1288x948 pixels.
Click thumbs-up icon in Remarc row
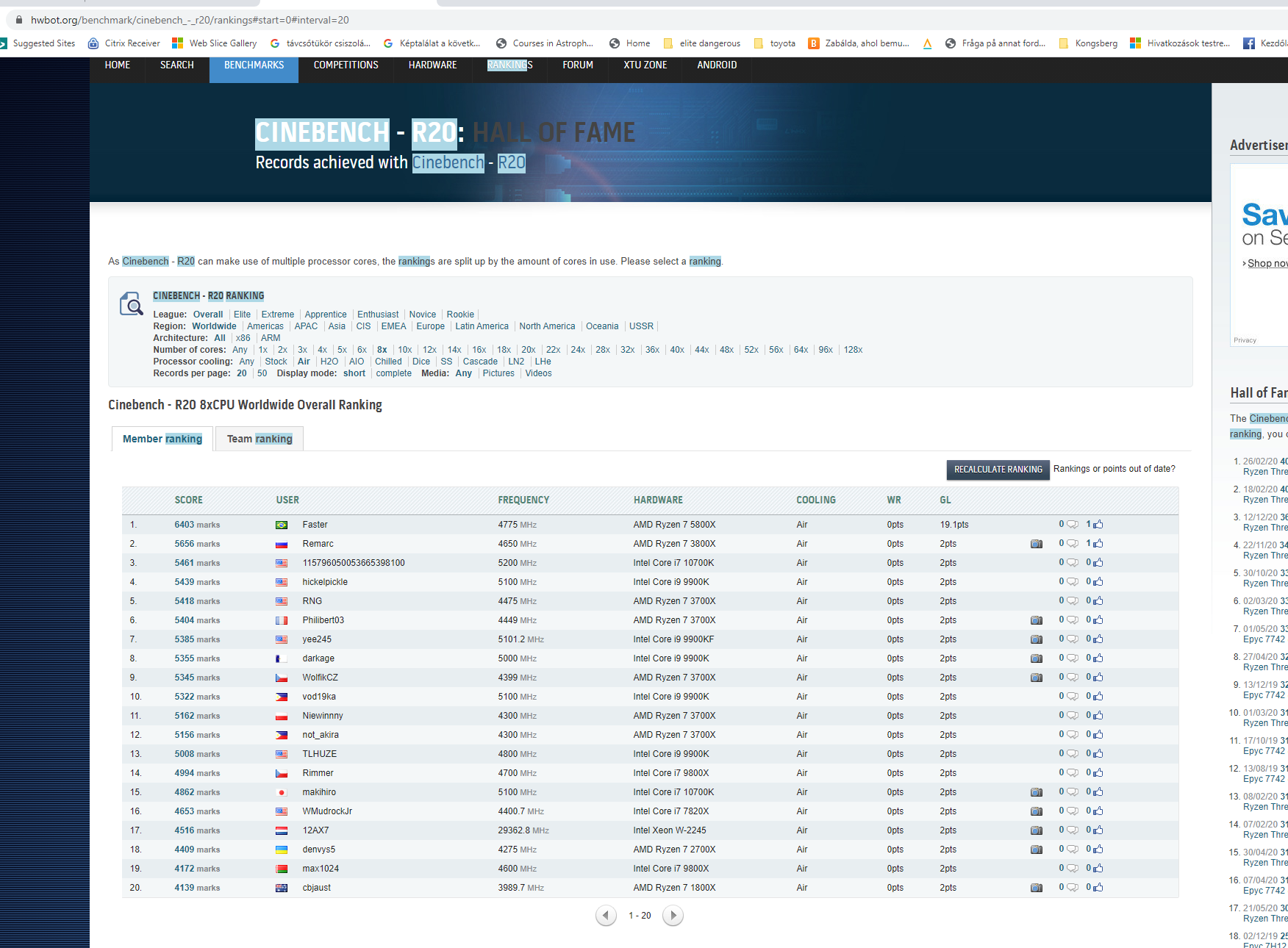pos(1098,543)
